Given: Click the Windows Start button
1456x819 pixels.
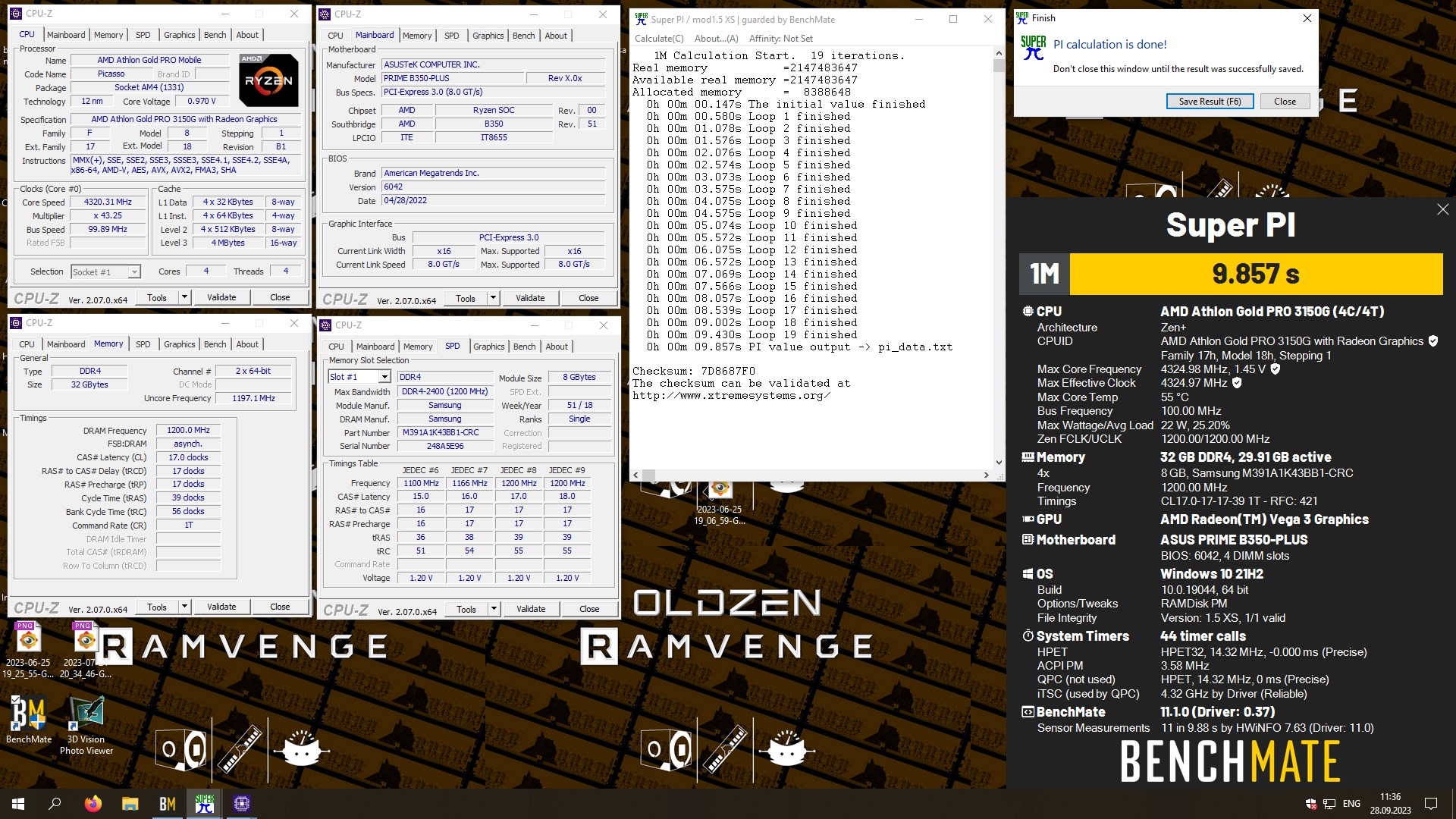Looking at the screenshot, I should coord(18,804).
